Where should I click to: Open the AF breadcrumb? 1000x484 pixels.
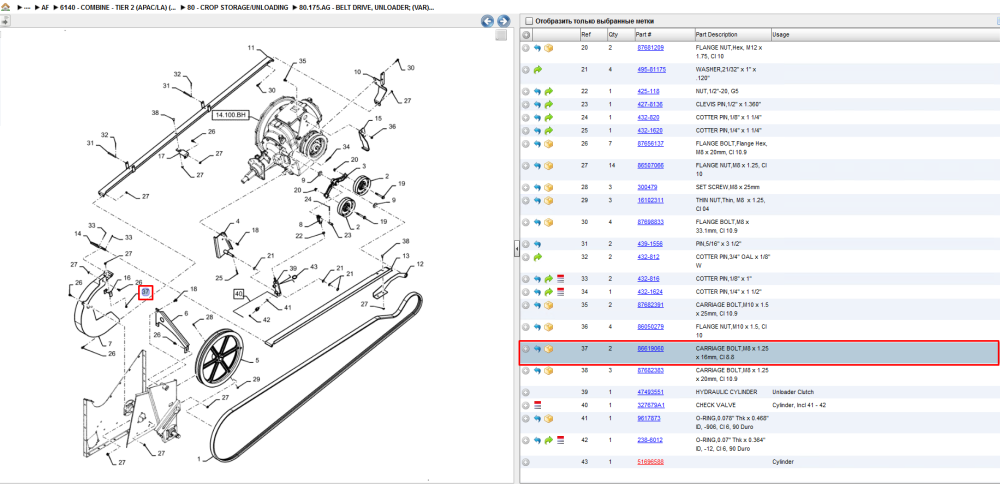pos(45,8)
